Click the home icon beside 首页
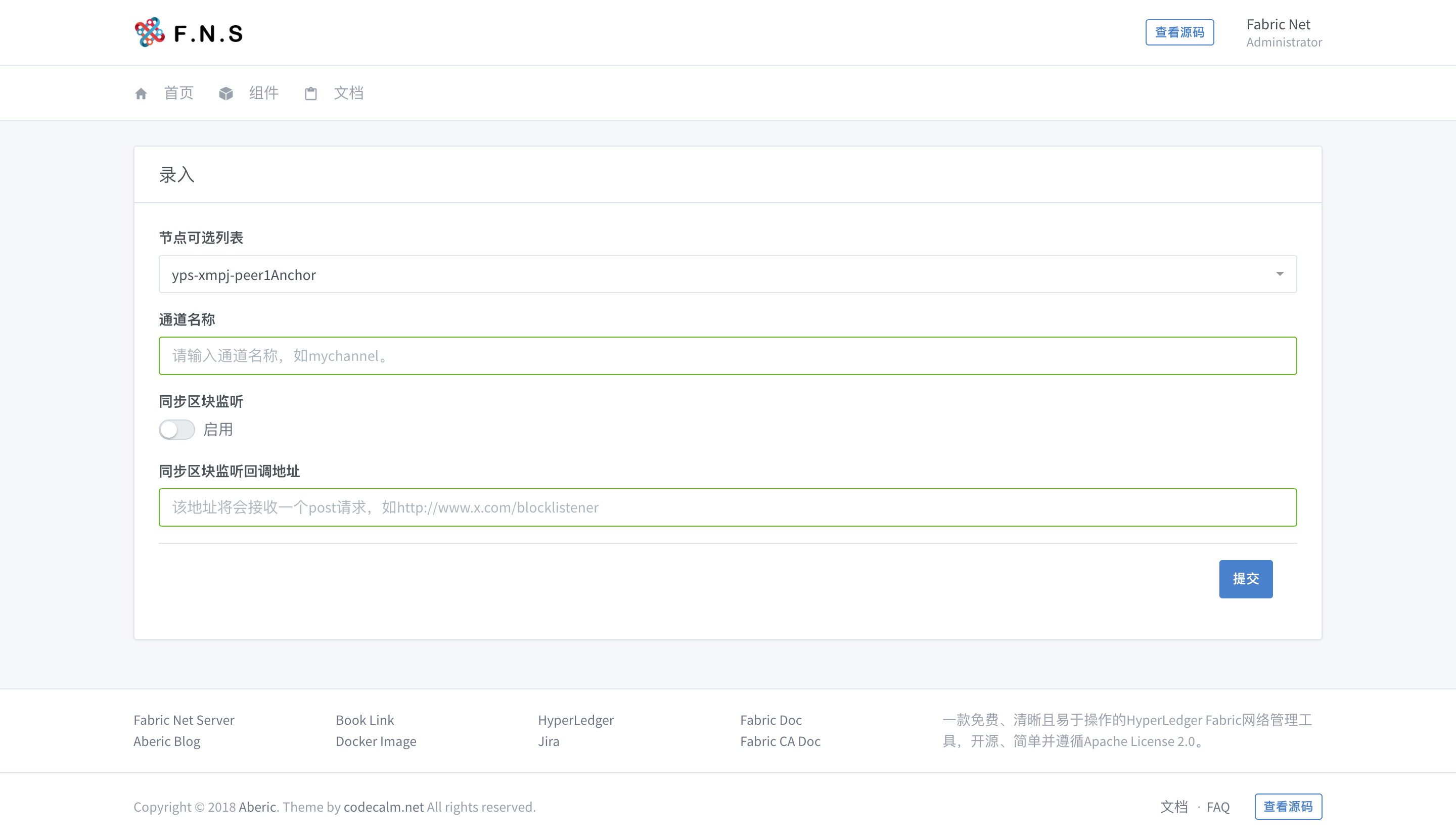Screen dimensions: 1456x840 [141, 94]
